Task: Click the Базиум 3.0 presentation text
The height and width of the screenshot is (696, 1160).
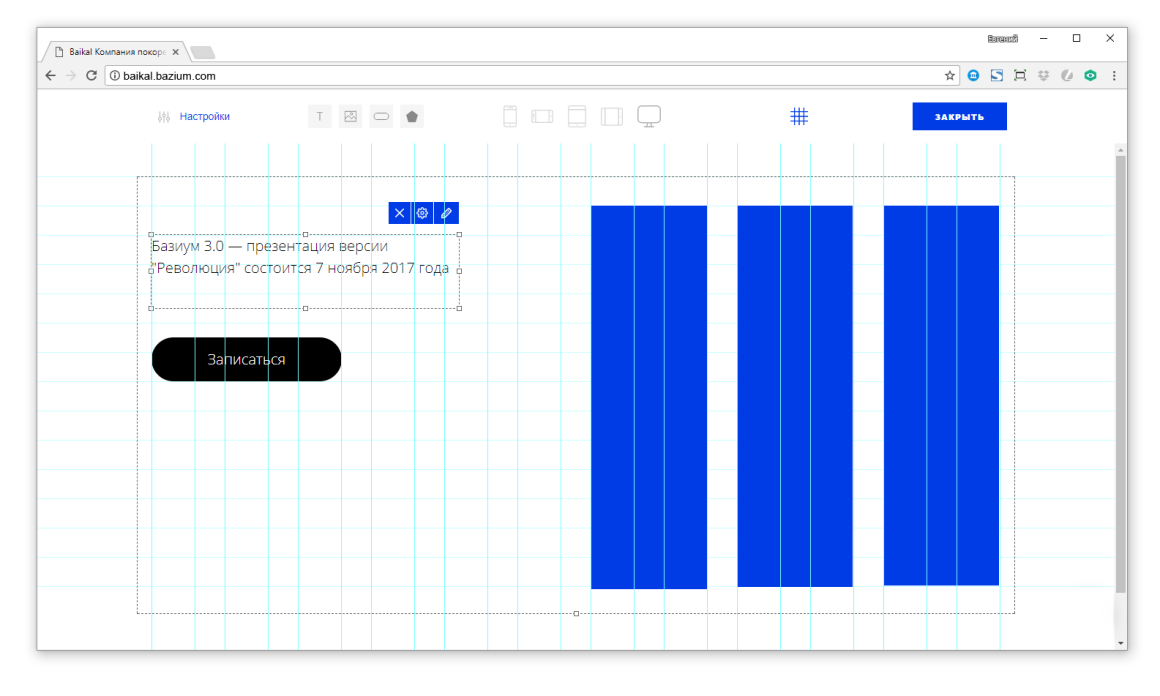Action: click(300, 257)
